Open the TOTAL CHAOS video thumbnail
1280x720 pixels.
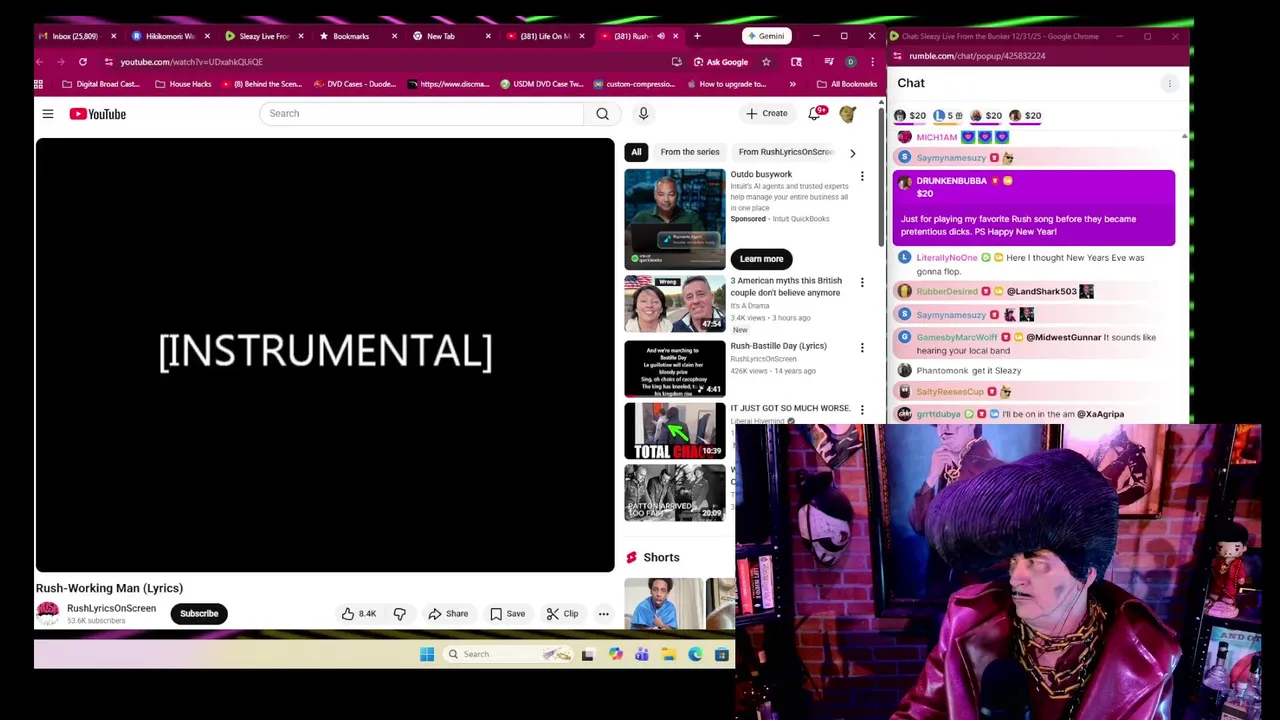tap(675, 430)
